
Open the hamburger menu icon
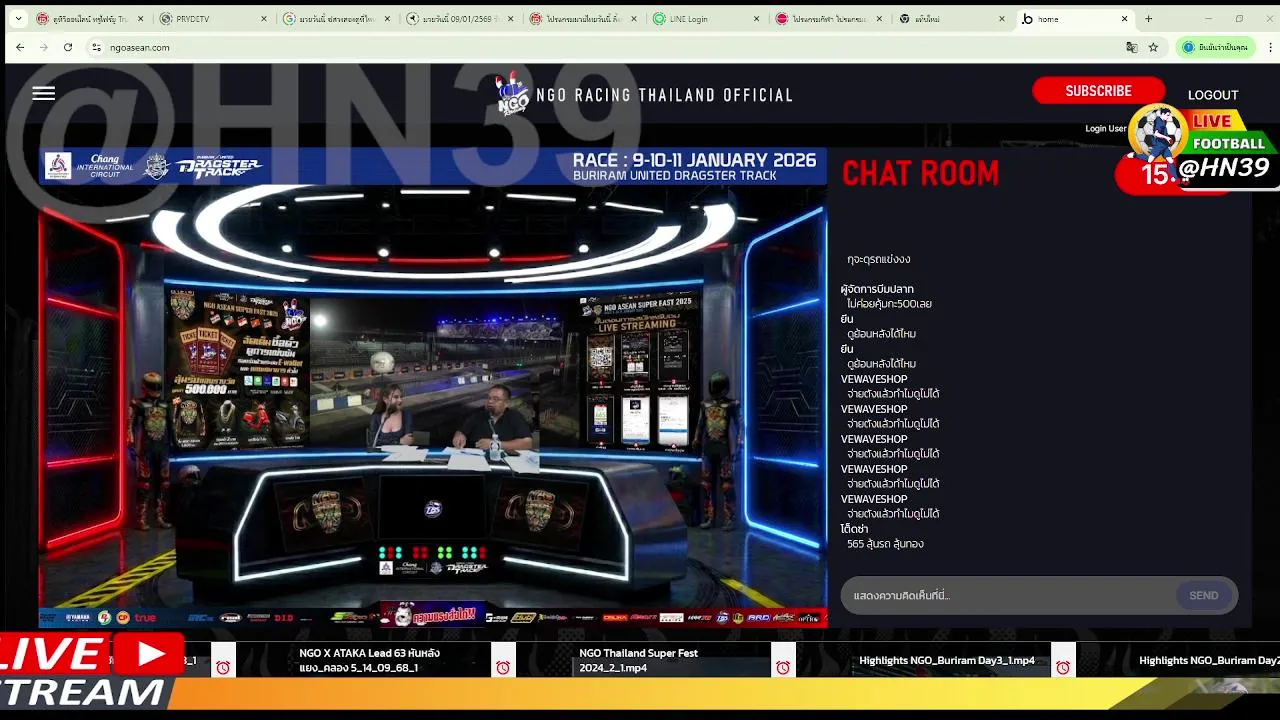tap(43, 93)
